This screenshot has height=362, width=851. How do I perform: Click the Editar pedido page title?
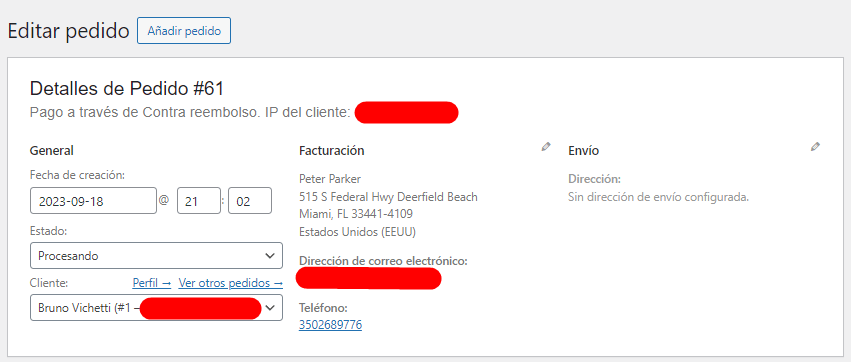[68, 31]
